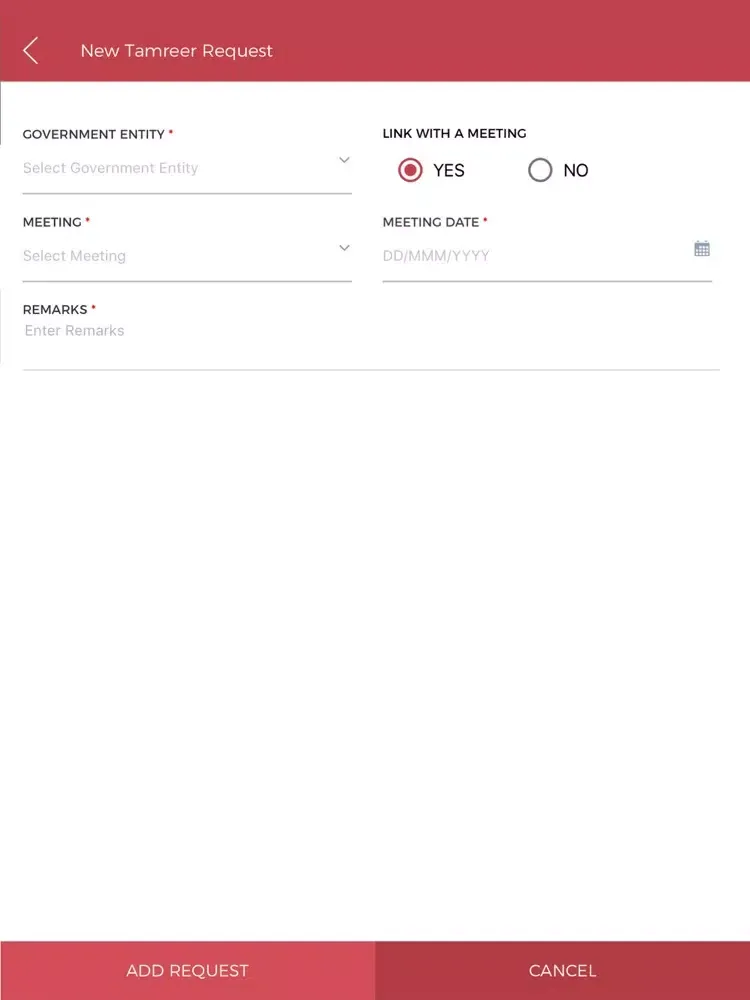750x1000 pixels.
Task: Click the MEETING field label
Action: [x=52, y=222]
